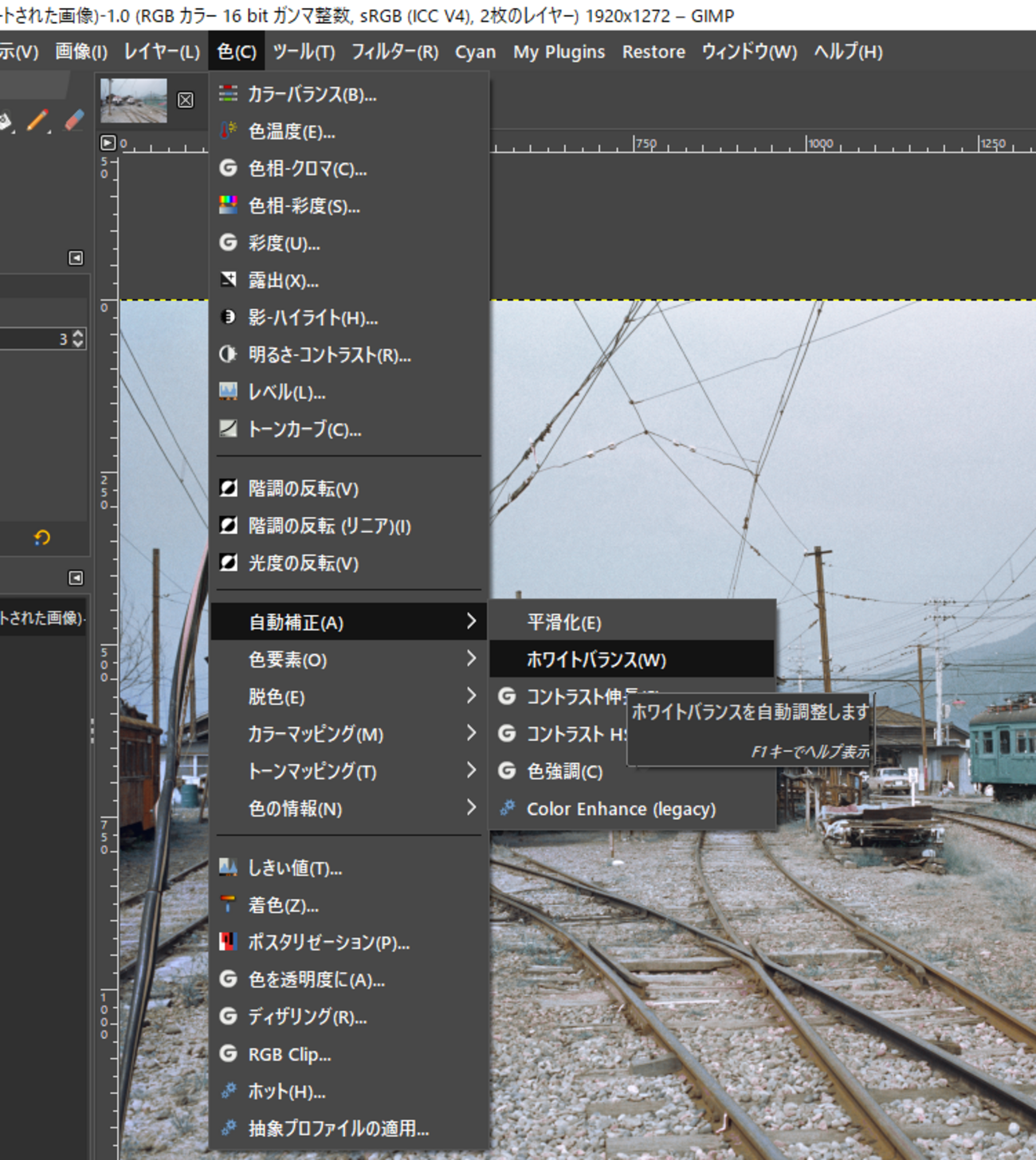Select the pencil tool icon

click(37, 120)
